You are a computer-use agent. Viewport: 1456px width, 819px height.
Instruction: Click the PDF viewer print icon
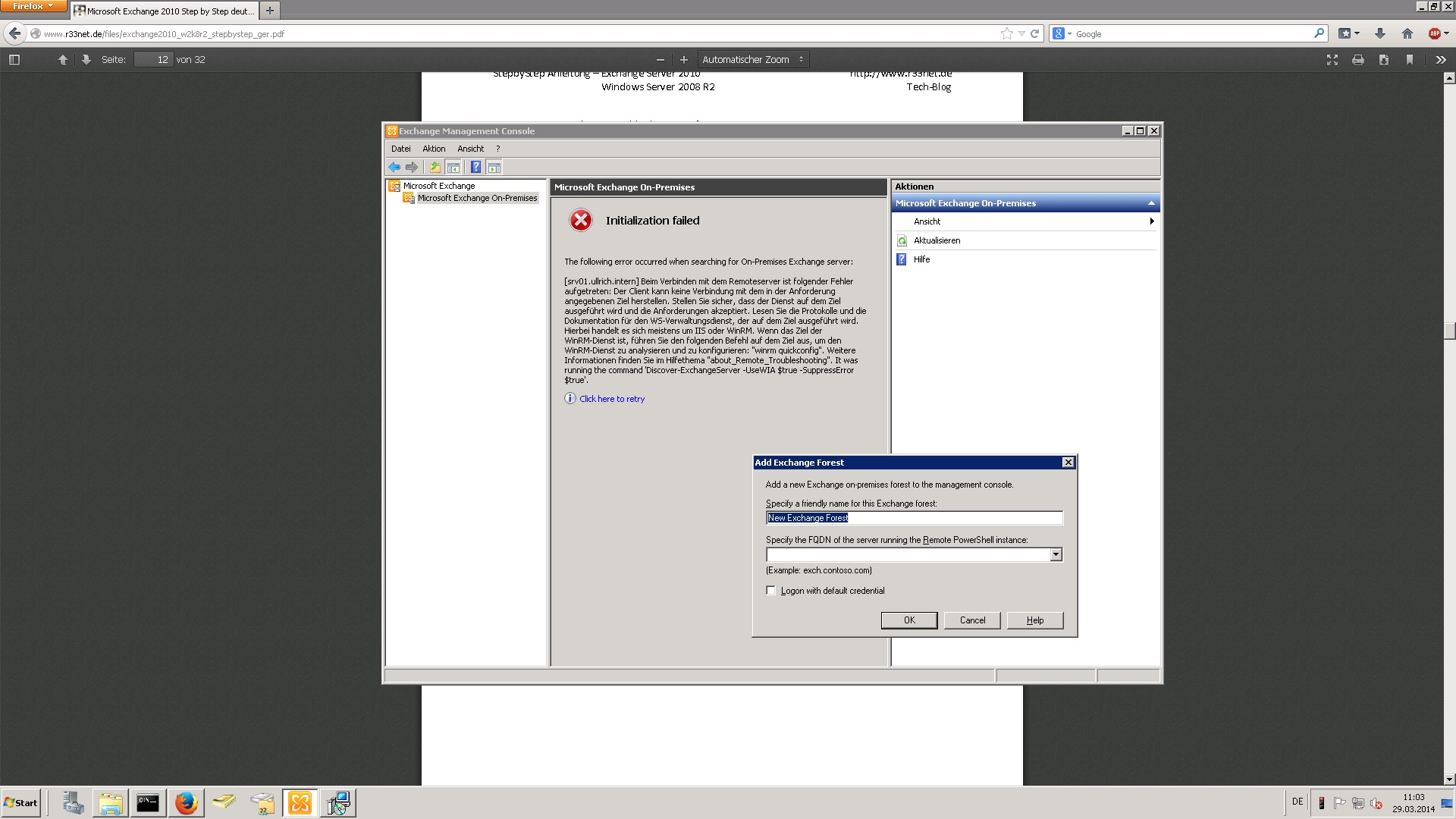(x=1357, y=60)
